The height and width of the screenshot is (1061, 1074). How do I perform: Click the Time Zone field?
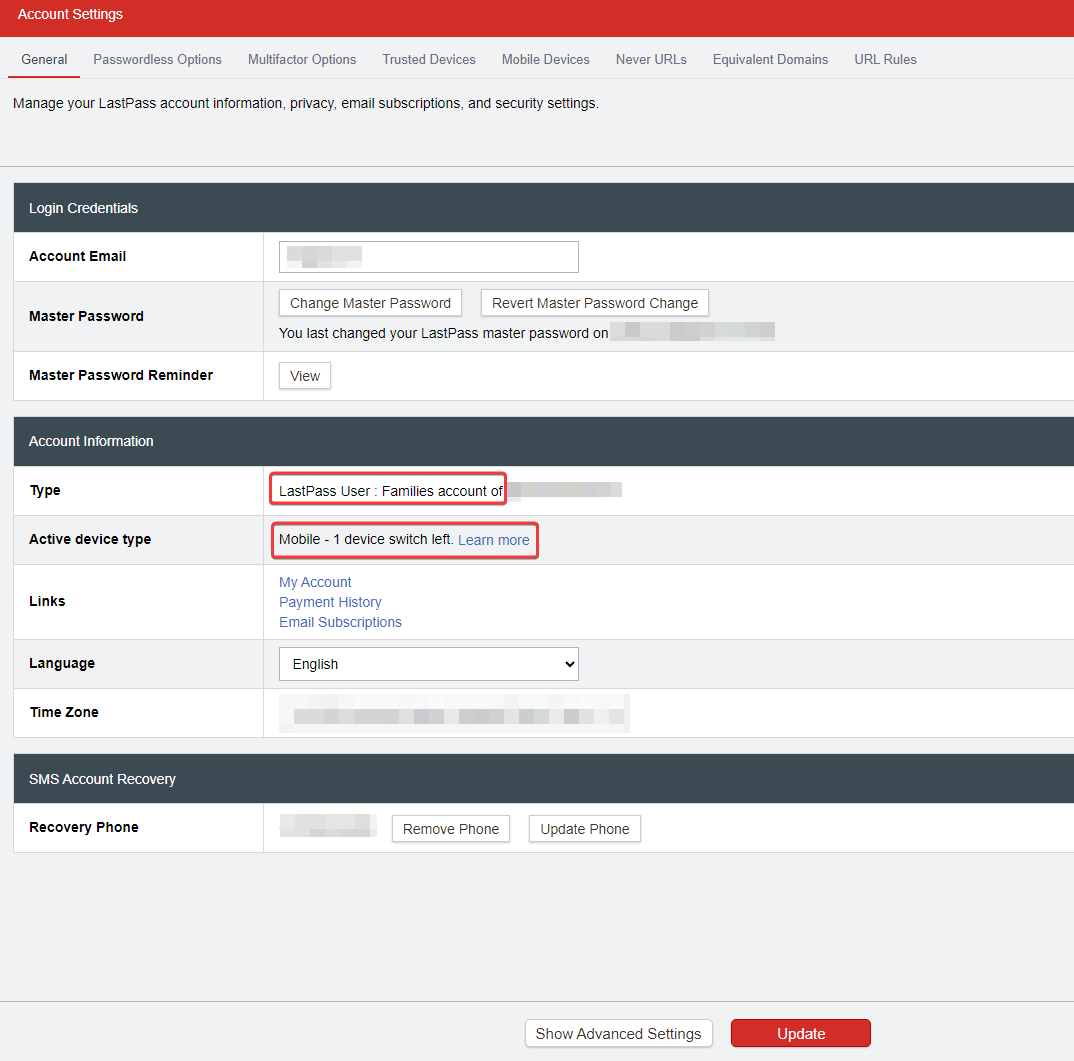point(454,714)
